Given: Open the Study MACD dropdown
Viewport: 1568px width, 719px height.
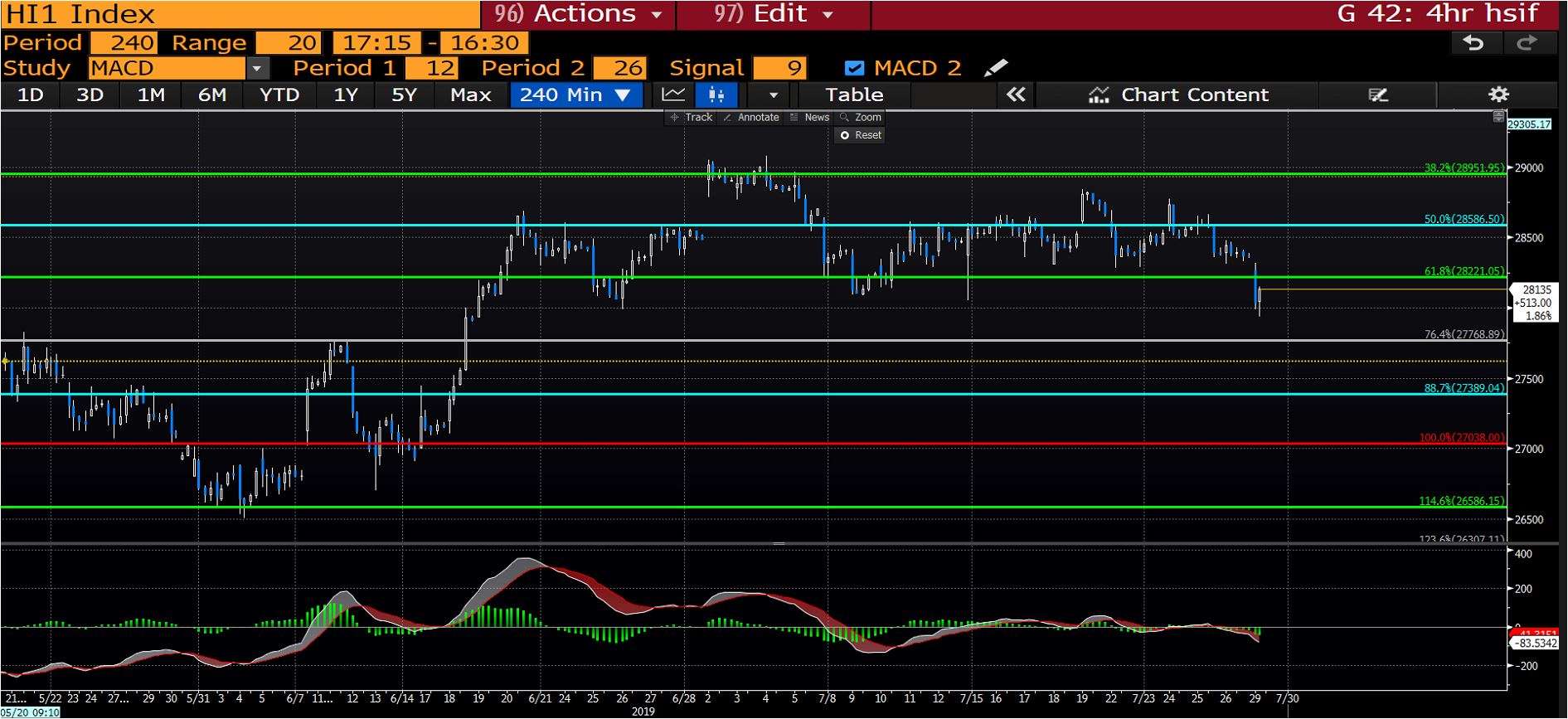Looking at the screenshot, I should pos(257,68).
